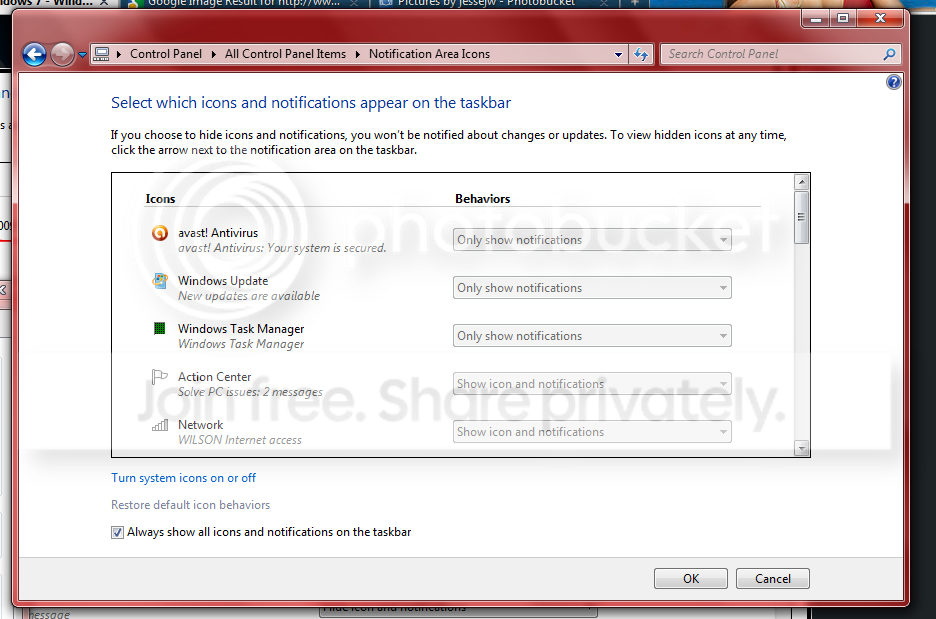Click the Network signal bars icon
Image resolution: width=936 pixels, height=619 pixels.
pyautogui.click(x=159, y=424)
